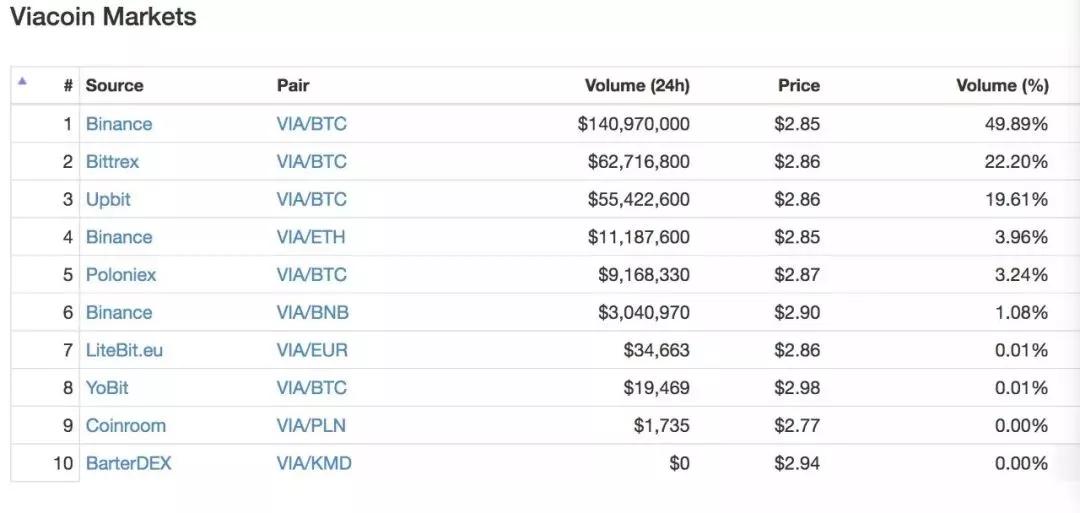The width and height of the screenshot is (1080, 513).
Task: Open the VIA/KMD pair link
Action: click(314, 463)
